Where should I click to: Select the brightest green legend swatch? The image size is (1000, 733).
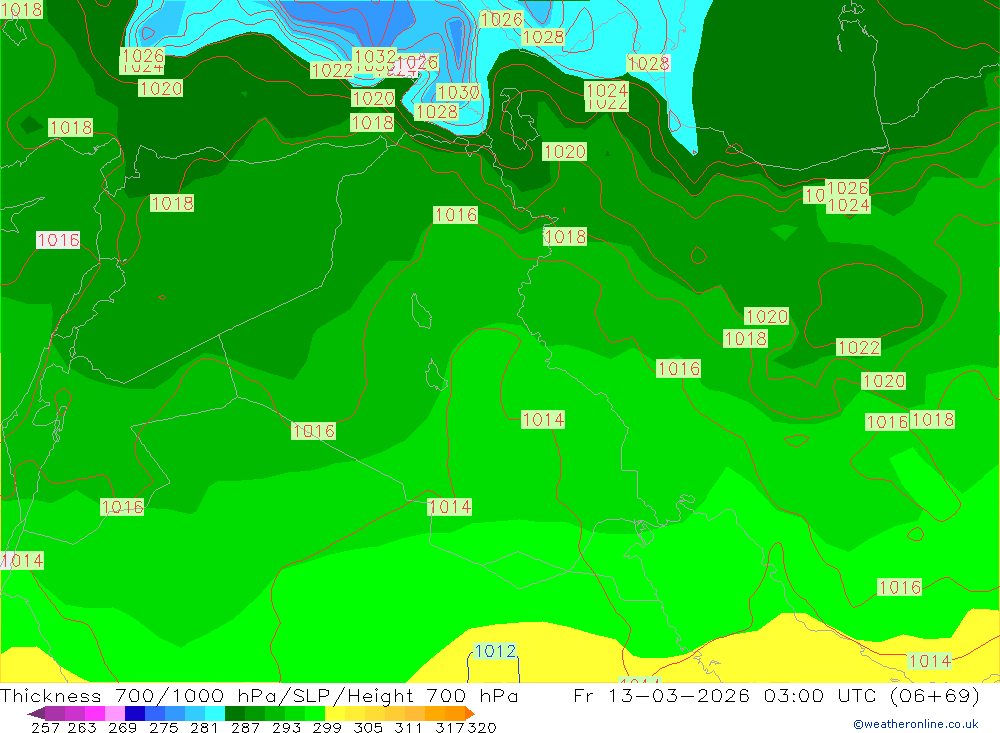coord(315,713)
